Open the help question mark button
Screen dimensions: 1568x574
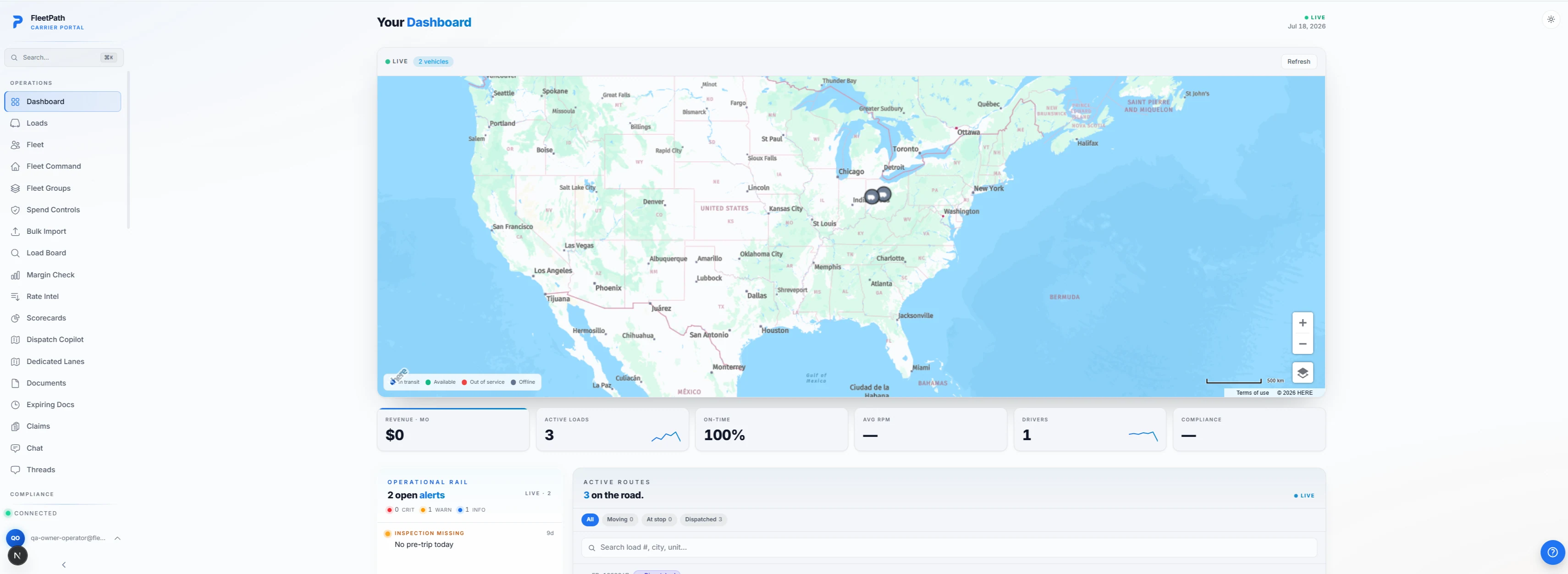(1552, 552)
